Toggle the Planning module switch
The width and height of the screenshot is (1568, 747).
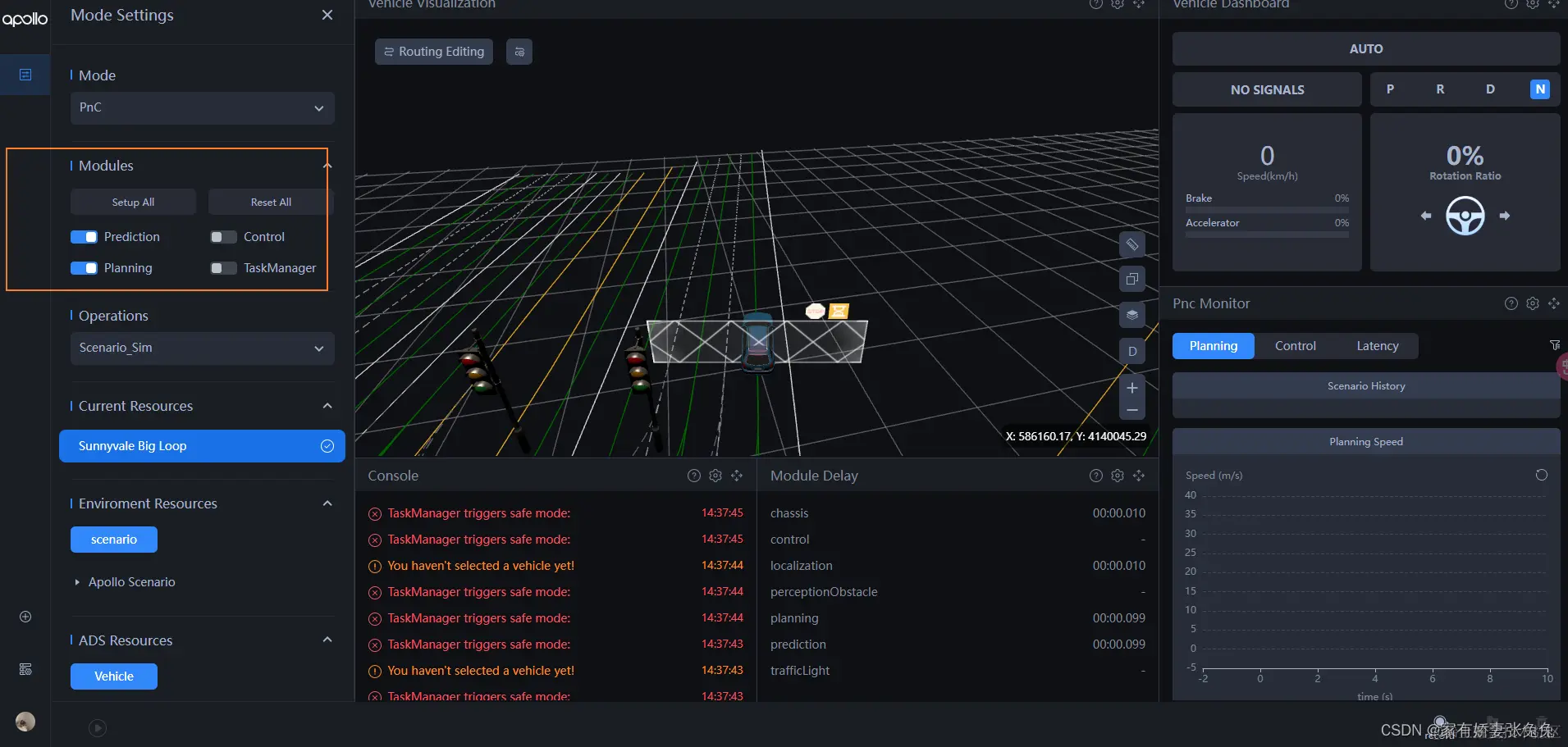coord(84,268)
